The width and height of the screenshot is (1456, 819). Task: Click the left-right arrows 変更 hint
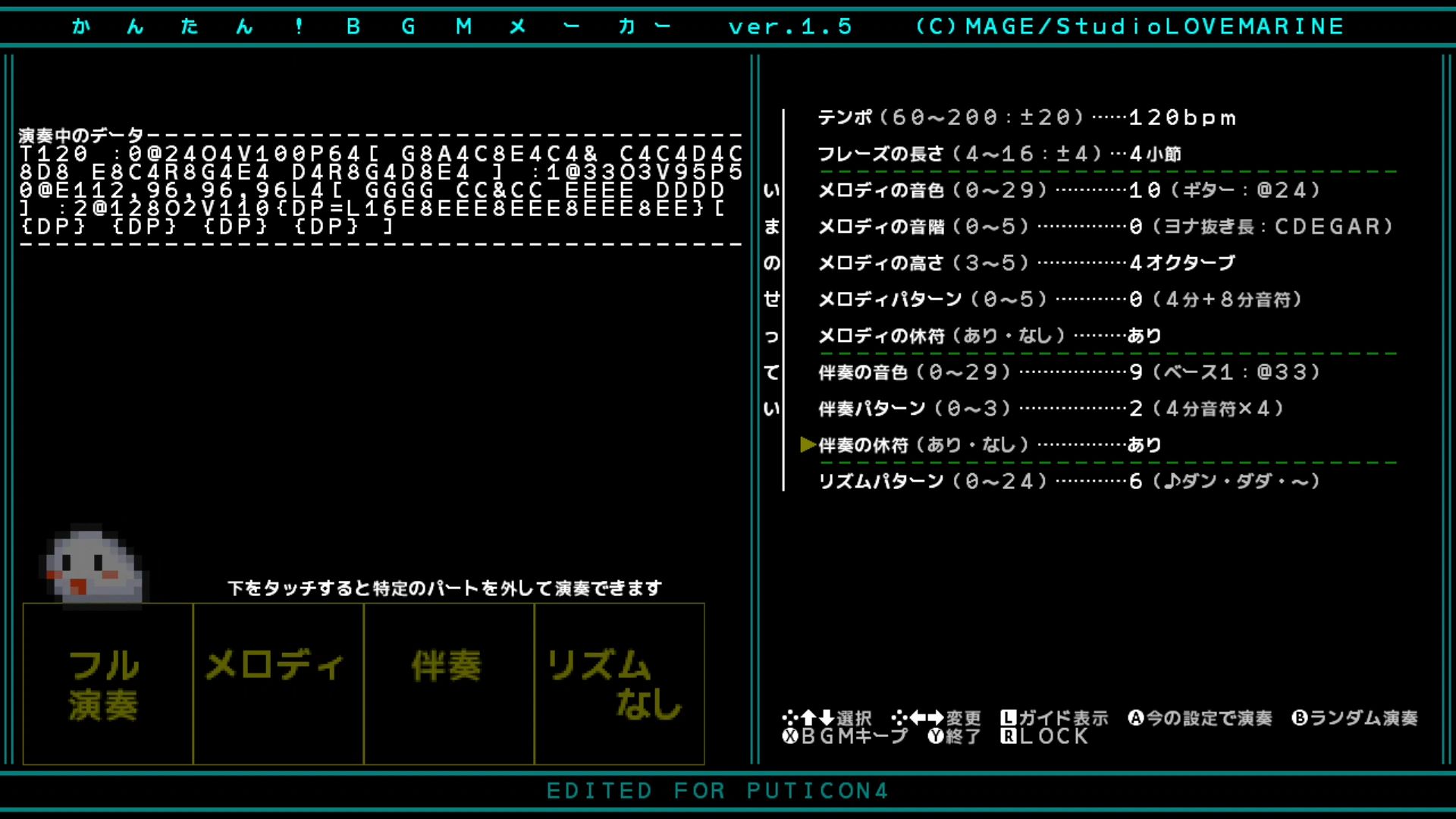(936, 717)
